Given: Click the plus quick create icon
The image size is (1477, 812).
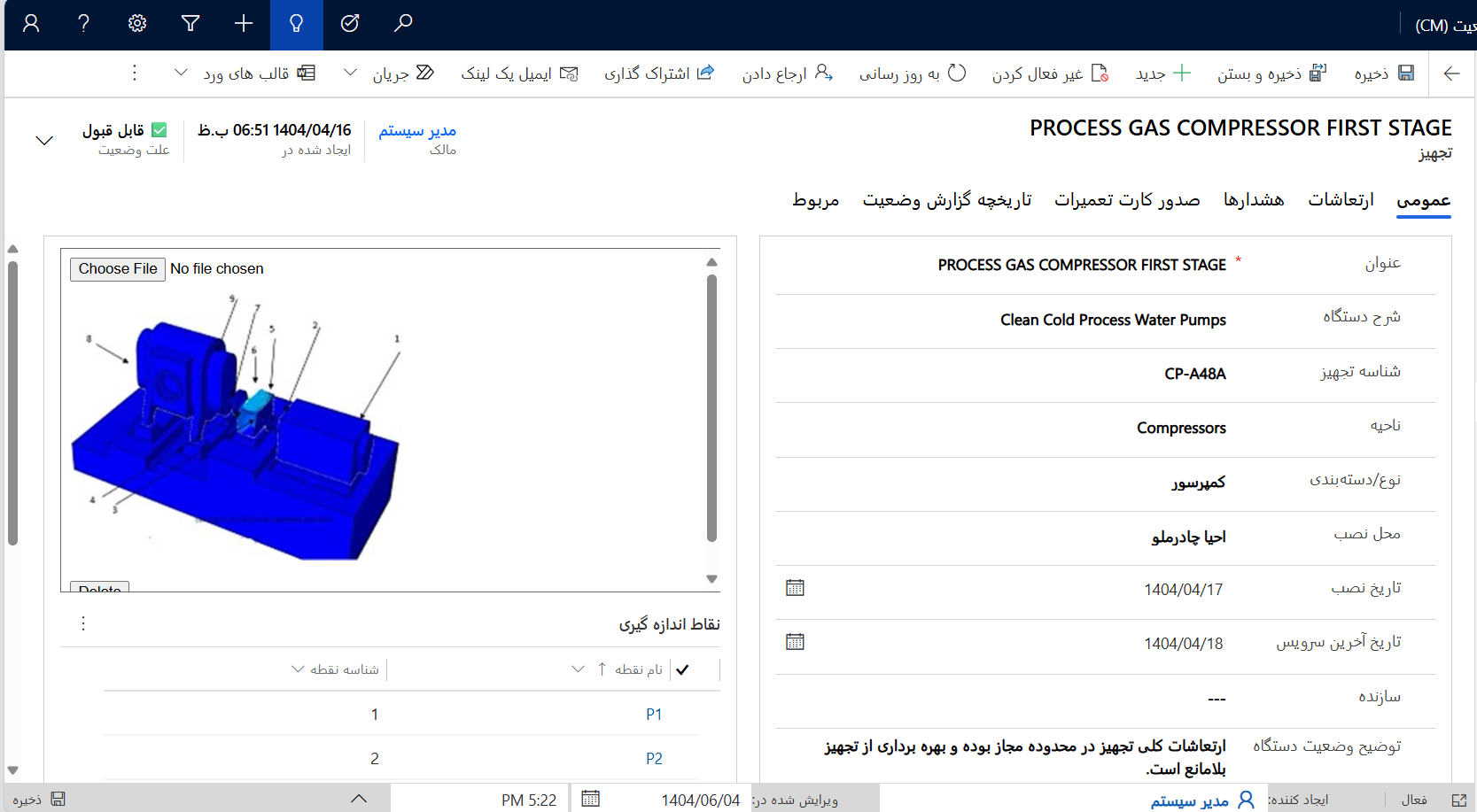Looking at the screenshot, I should pos(244,24).
